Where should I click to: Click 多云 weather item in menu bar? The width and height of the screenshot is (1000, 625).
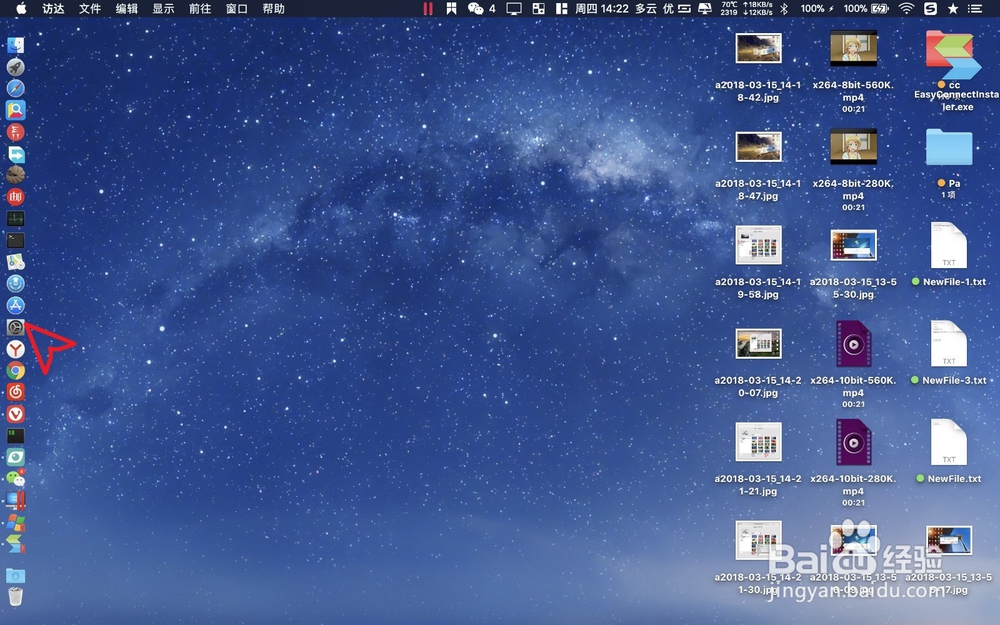pyautogui.click(x=645, y=8)
